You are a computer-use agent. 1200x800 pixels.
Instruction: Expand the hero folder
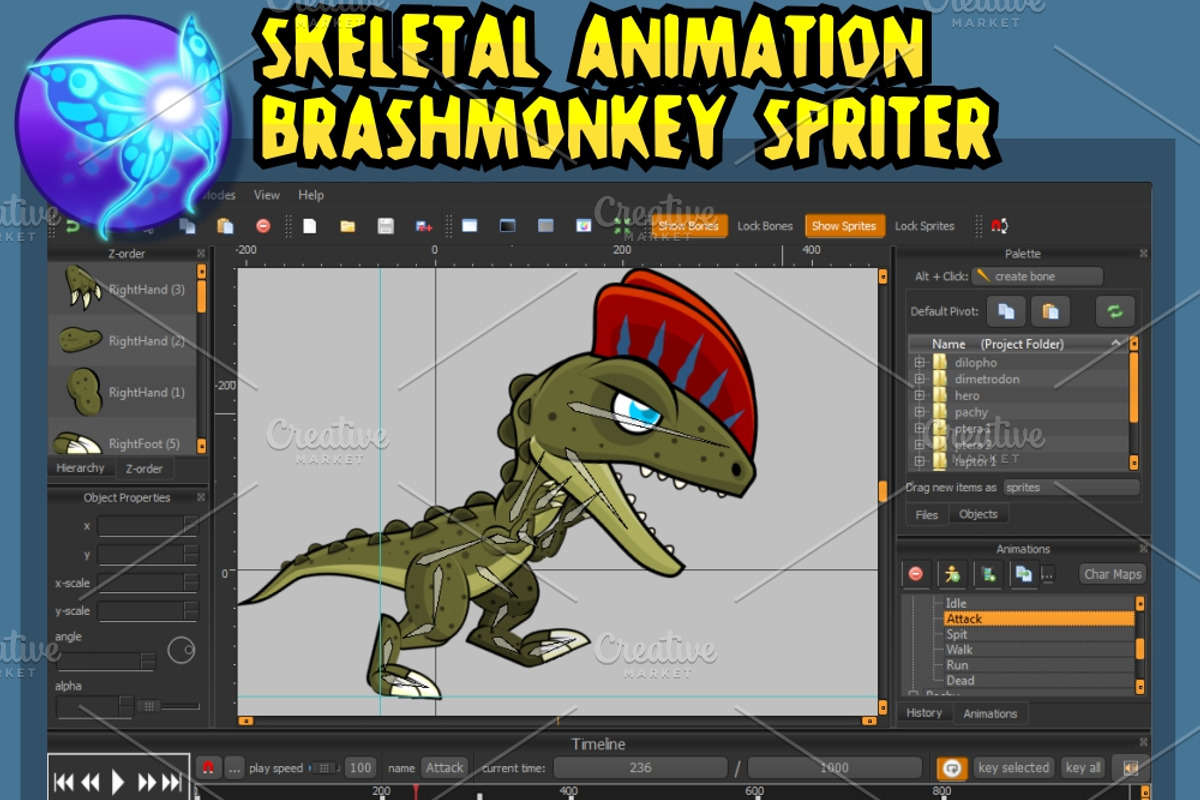[x=919, y=396]
